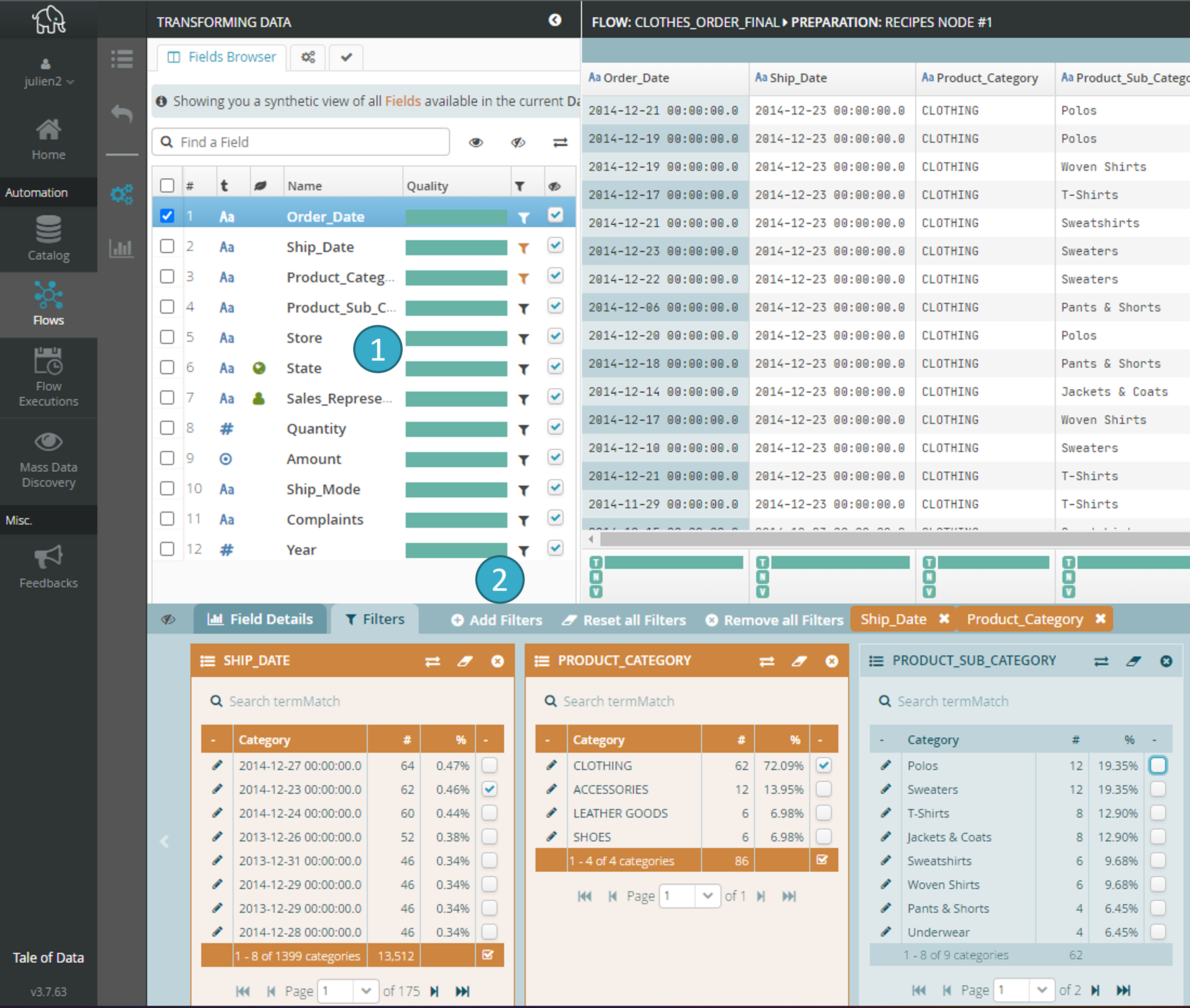Open the Flows section
The height and width of the screenshot is (1008, 1190).
pos(48,304)
